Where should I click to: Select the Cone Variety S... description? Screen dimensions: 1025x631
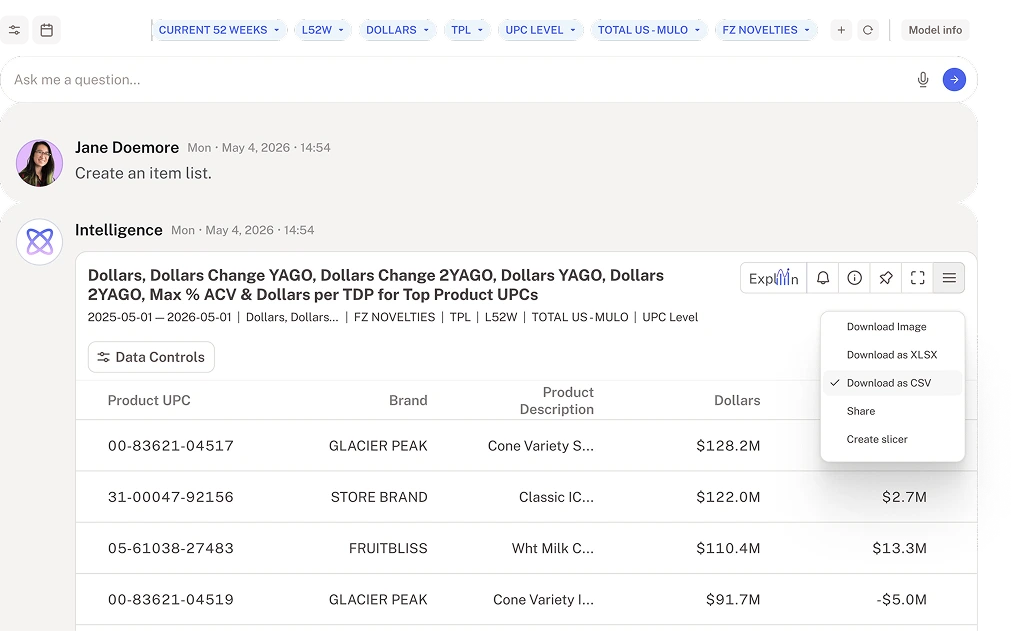(x=541, y=446)
